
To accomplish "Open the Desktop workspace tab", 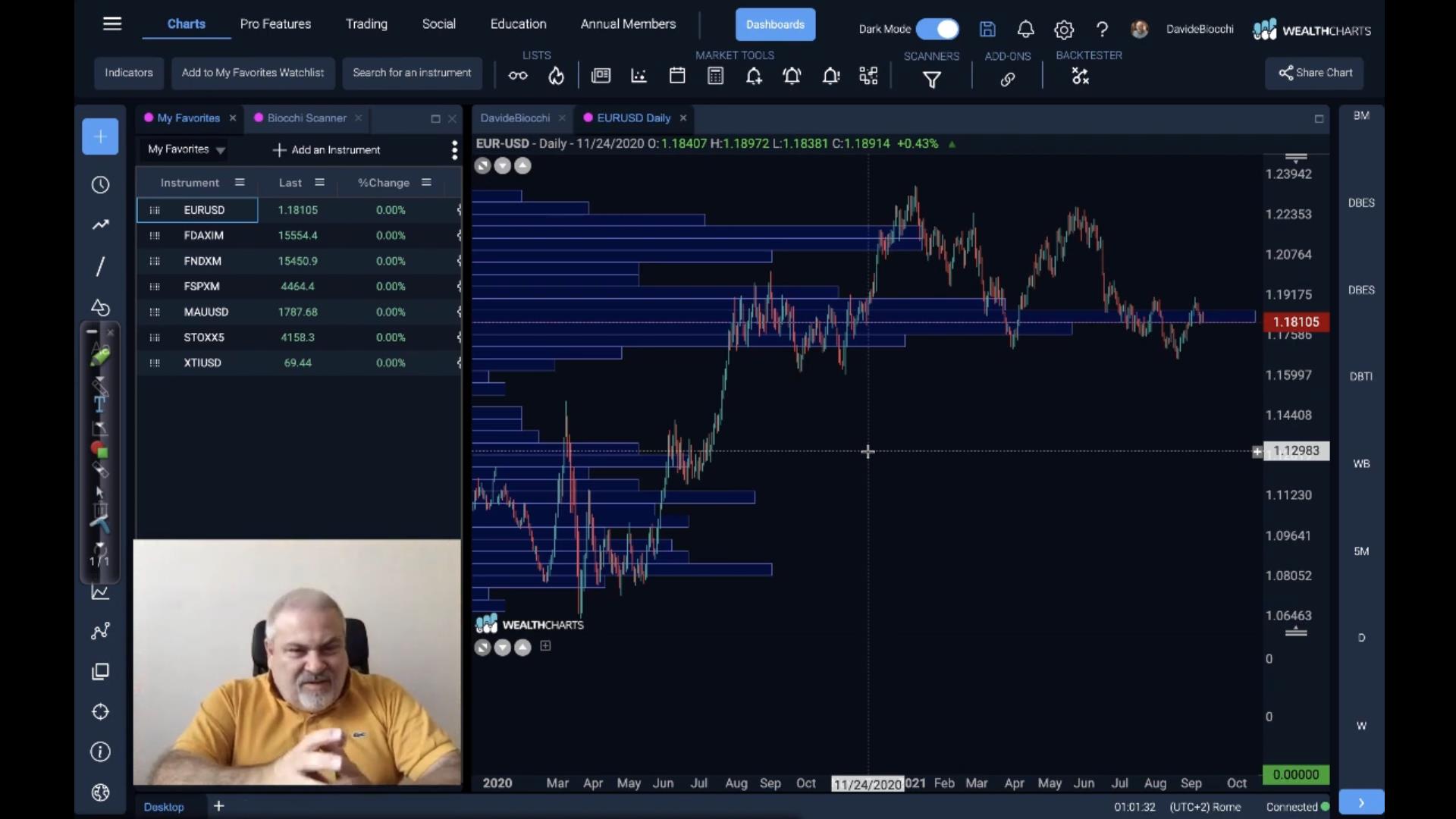I will tap(164, 807).
